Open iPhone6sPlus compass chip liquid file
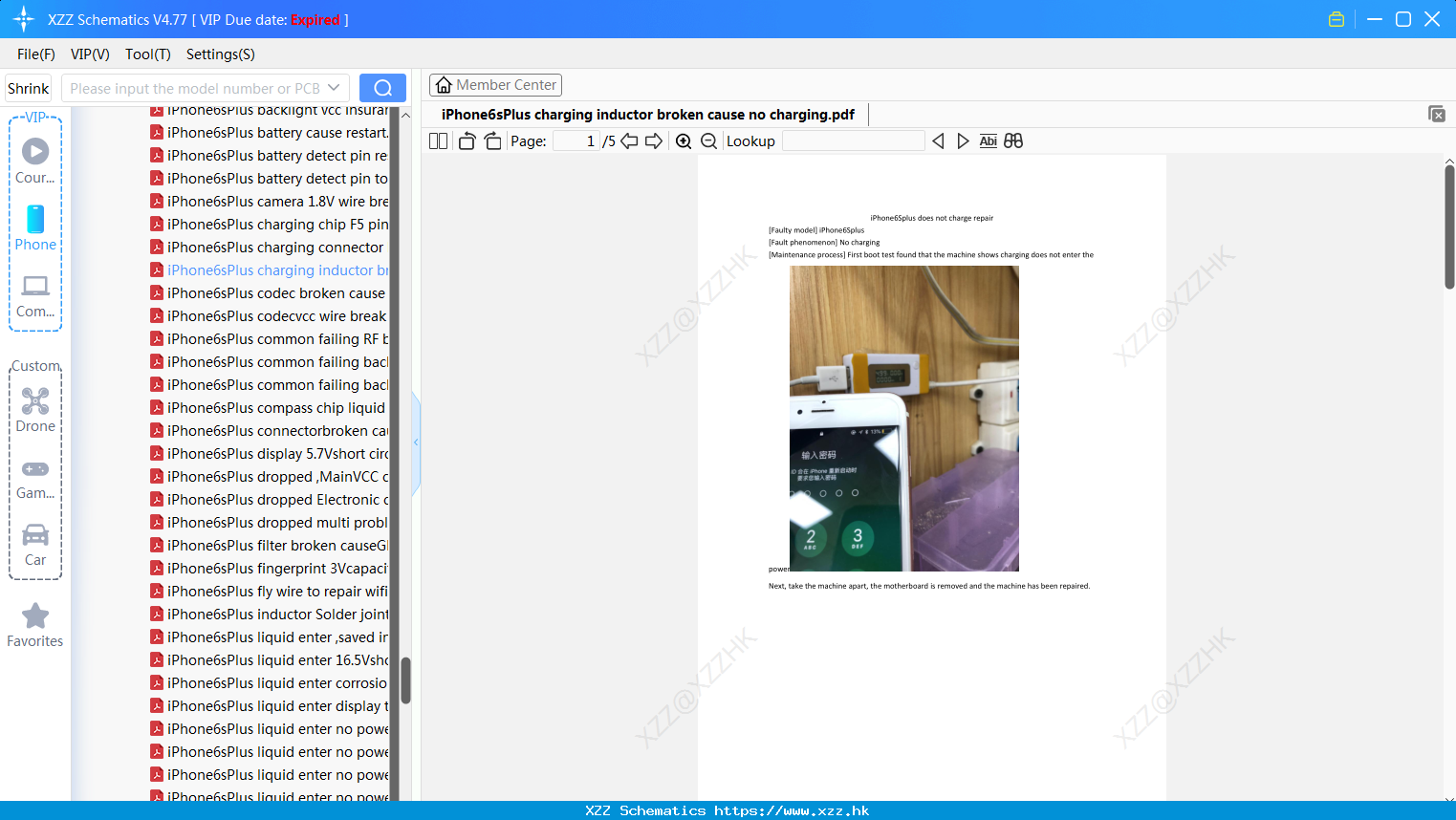The height and width of the screenshot is (820, 1456). [x=269, y=408]
